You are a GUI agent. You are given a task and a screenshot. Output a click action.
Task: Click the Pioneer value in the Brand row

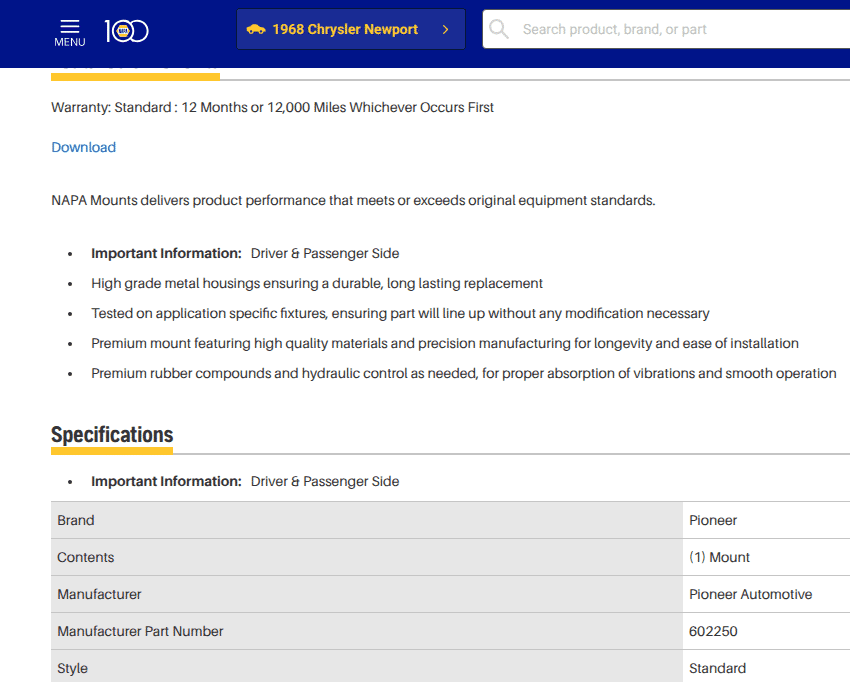click(713, 520)
